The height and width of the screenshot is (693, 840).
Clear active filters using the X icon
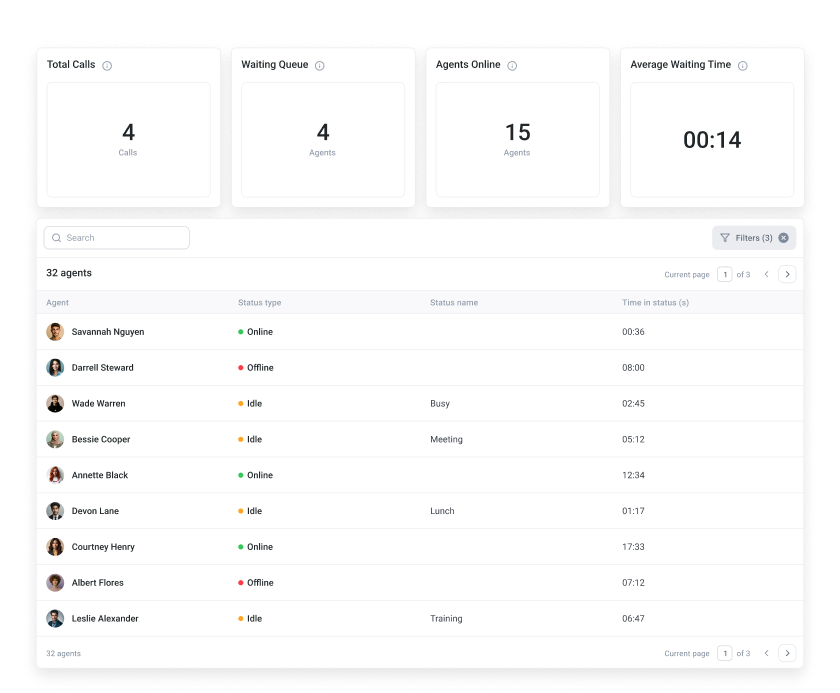point(783,237)
